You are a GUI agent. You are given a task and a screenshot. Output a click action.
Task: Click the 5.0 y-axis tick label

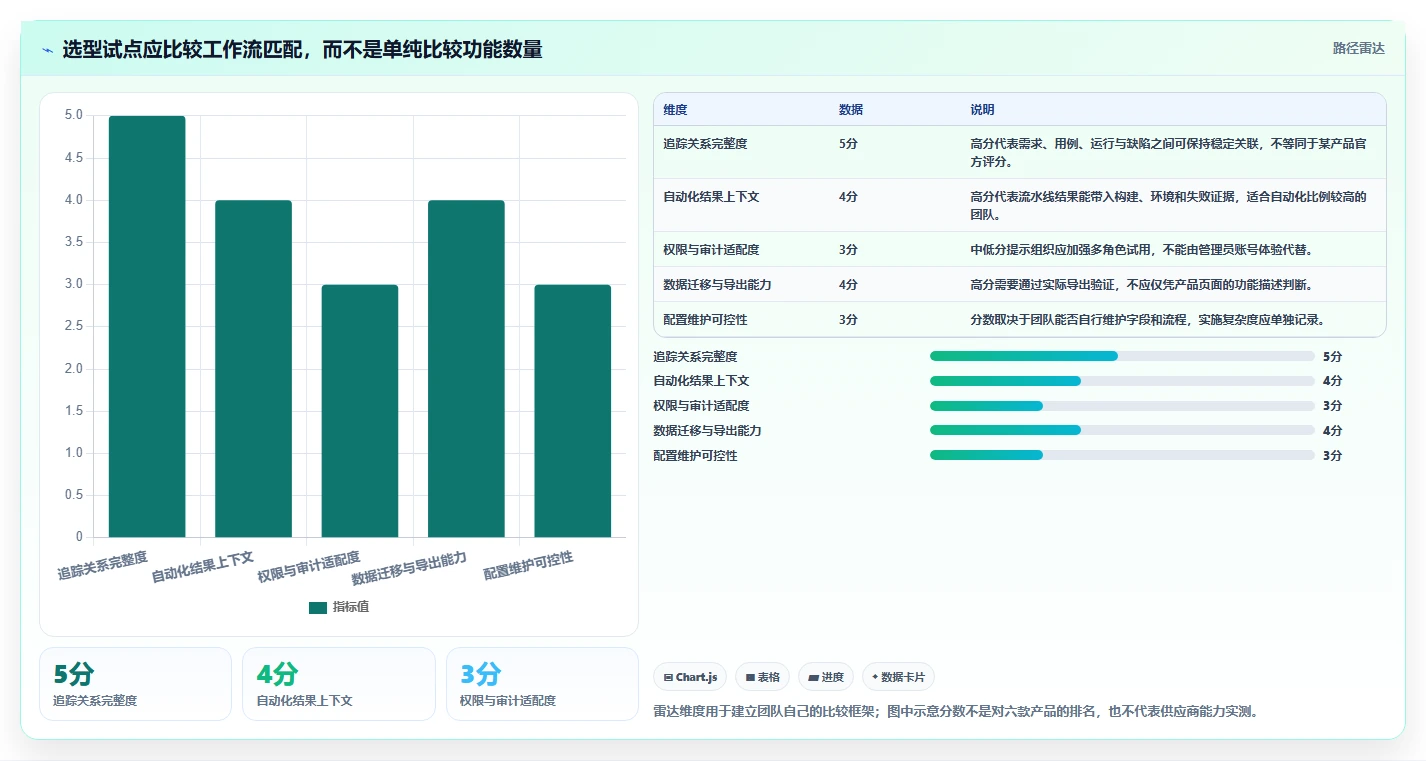(x=74, y=115)
